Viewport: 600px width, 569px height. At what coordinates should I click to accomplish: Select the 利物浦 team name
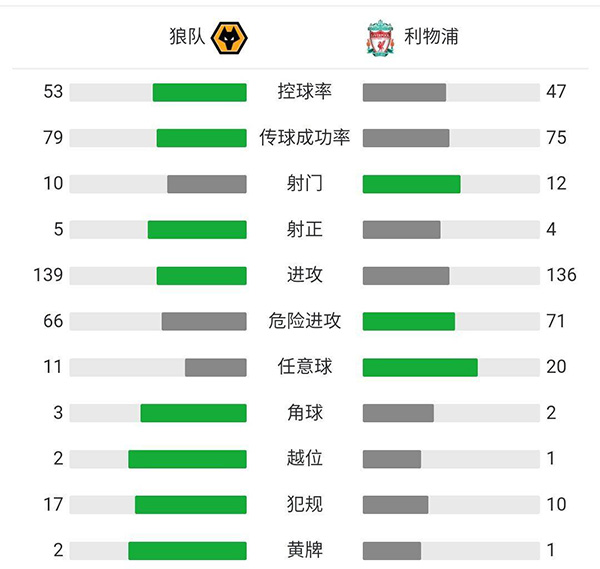coord(432,38)
